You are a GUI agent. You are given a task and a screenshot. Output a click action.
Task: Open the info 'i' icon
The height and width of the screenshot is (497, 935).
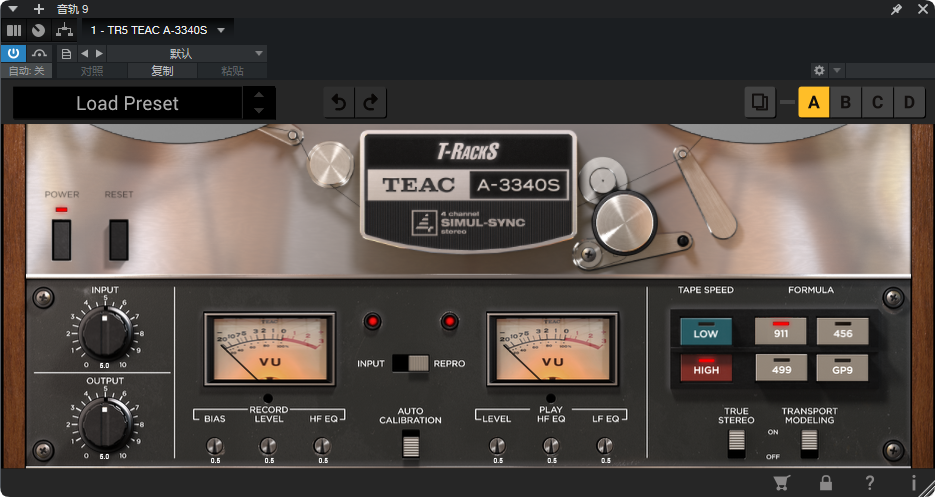tap(914, 482)
